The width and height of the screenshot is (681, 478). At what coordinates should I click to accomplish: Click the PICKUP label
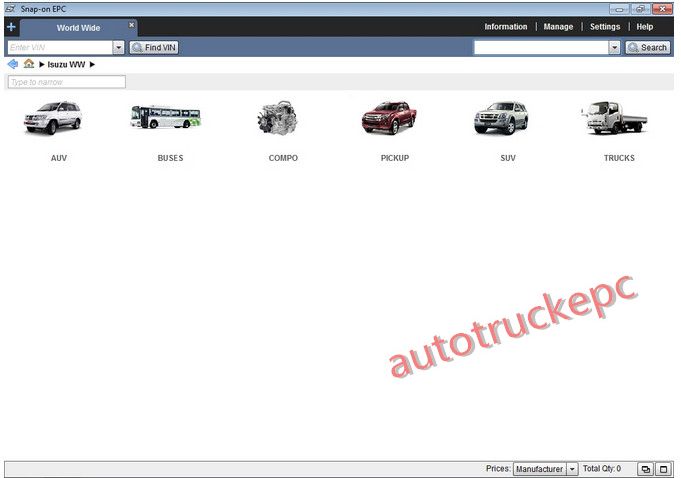(395, 158)
